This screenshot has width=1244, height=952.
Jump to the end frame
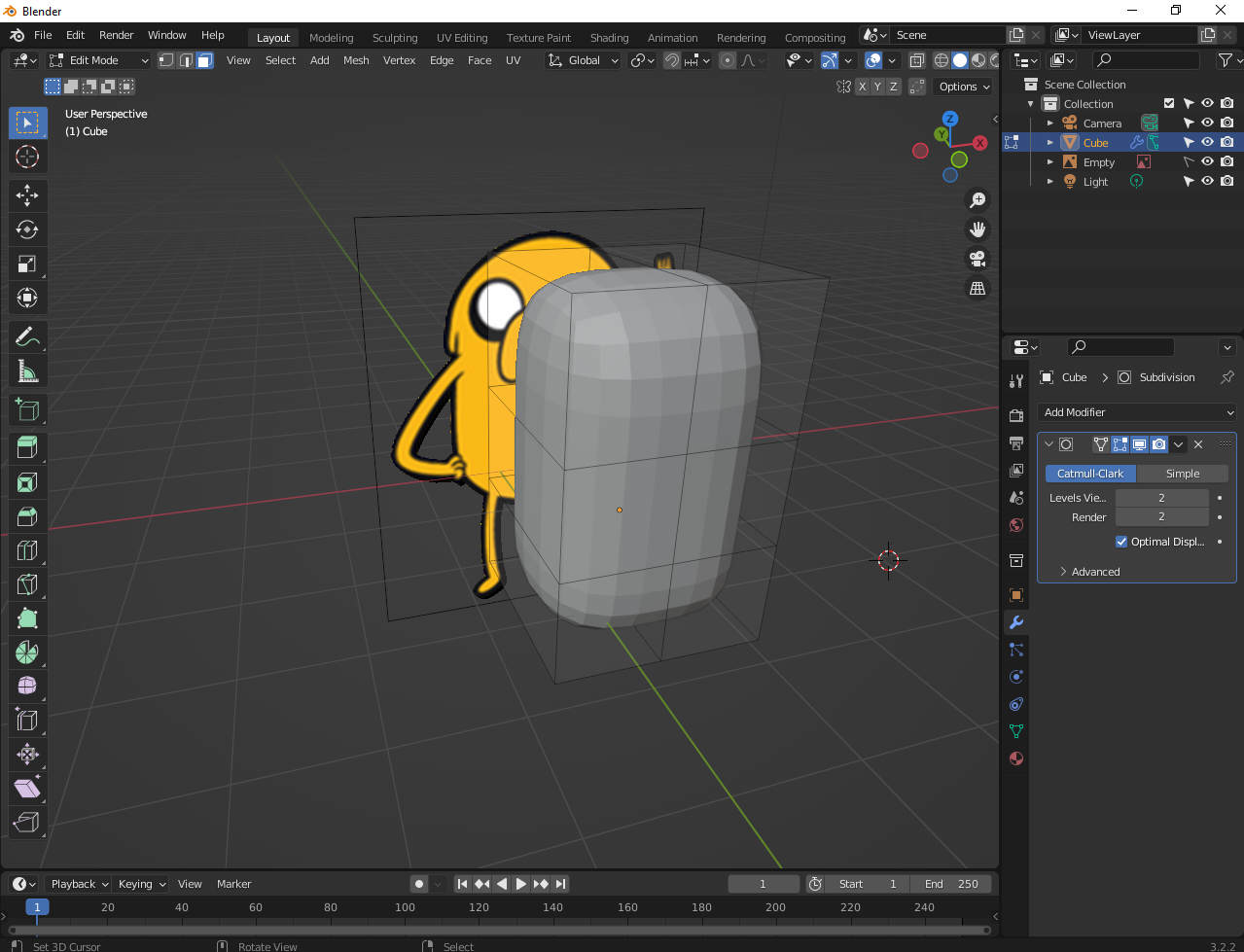coord(560,884)
